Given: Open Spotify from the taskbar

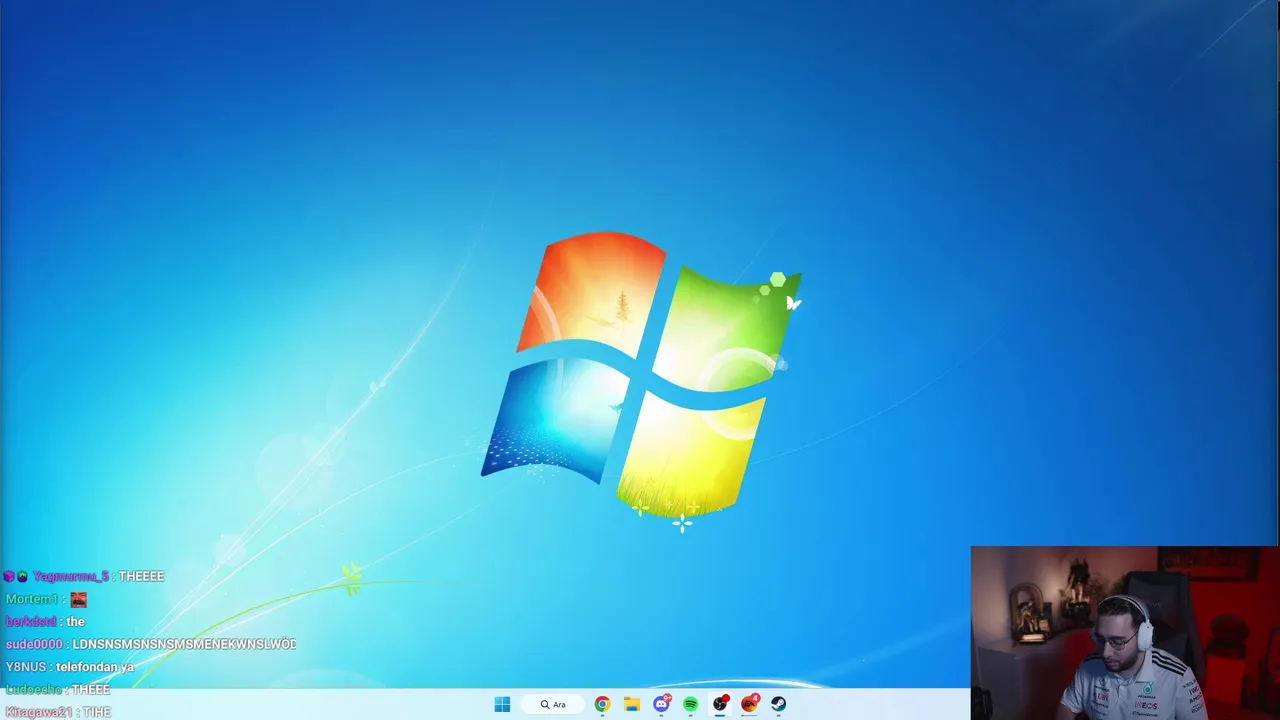Looking at the screenshot, I should tap(690, 704).
